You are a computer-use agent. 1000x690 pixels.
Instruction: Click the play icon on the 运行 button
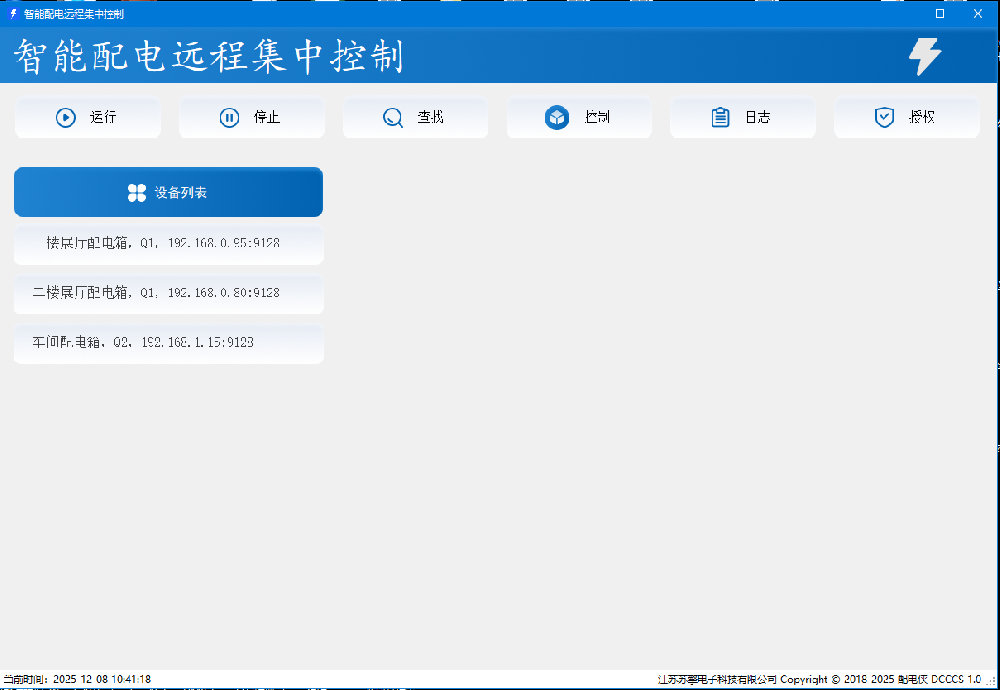[x=66, y=117]
